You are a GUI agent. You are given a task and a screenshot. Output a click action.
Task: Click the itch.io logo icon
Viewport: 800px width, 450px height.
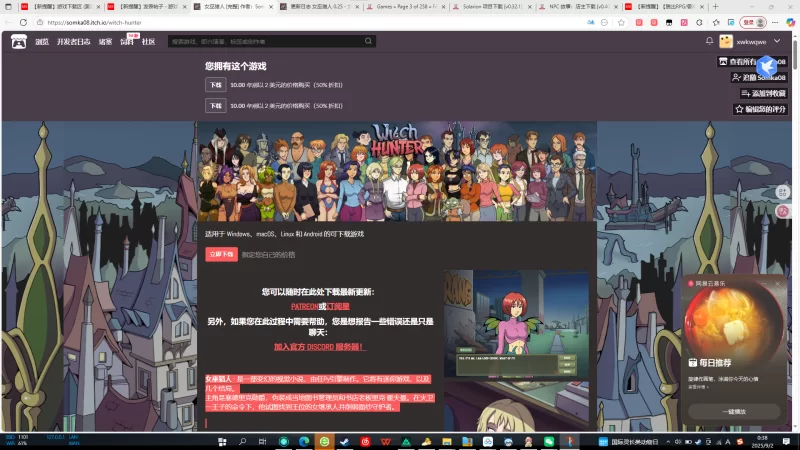(x=19, y=41)
